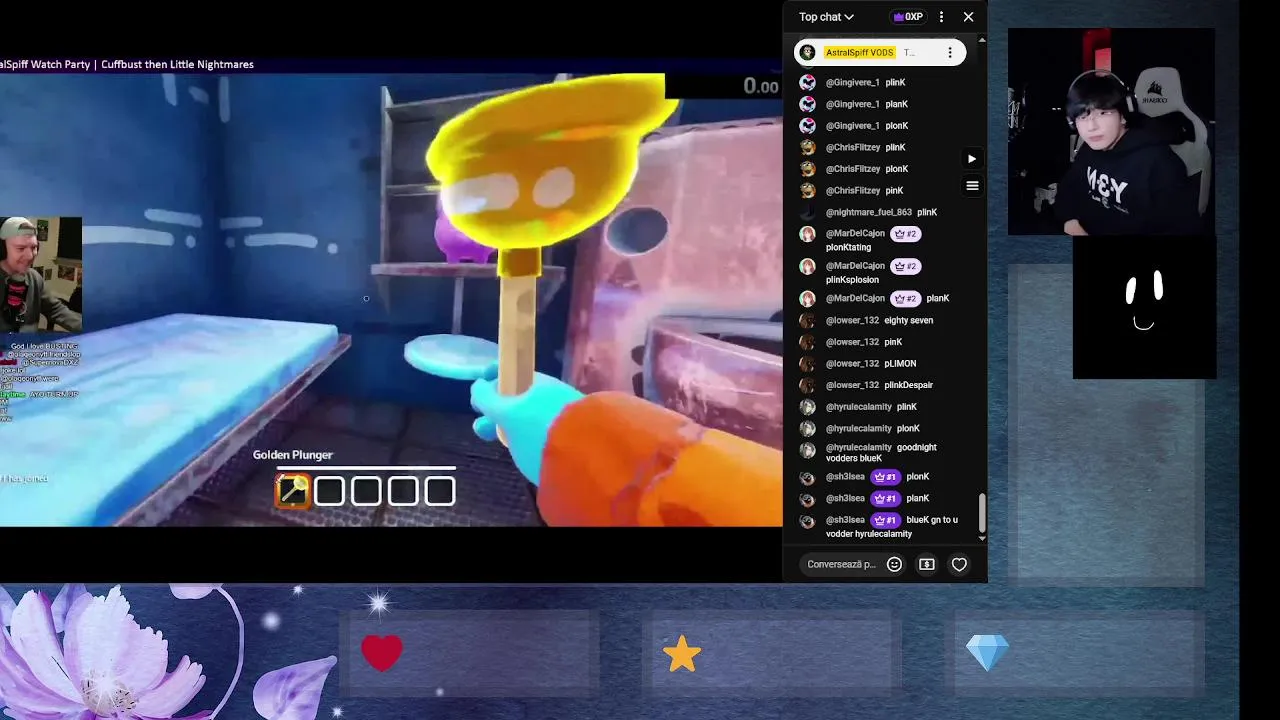
Task: Open pinned AstralSpiff VODS message options
Action: pyautogui.click(x=950, y=52)
